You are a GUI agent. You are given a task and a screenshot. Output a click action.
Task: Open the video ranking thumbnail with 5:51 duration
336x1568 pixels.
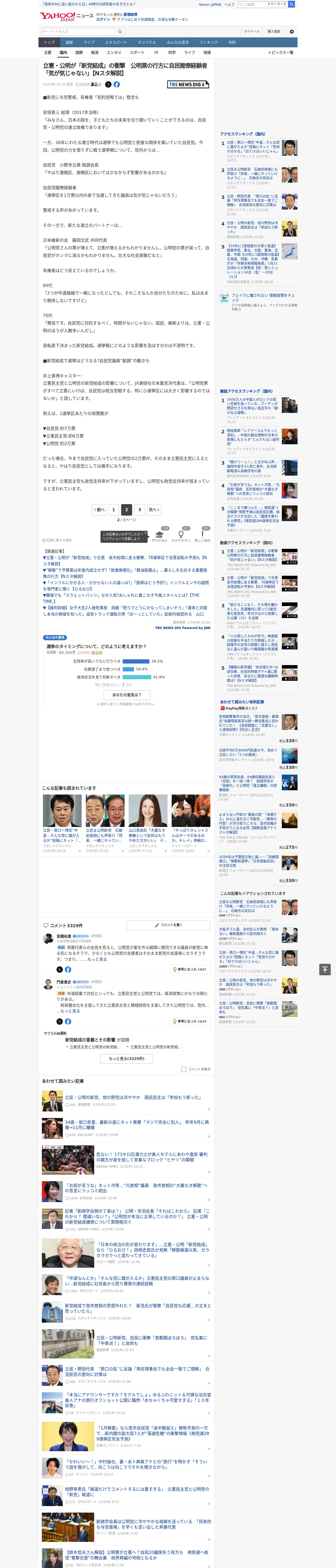[x=290, y=557]
